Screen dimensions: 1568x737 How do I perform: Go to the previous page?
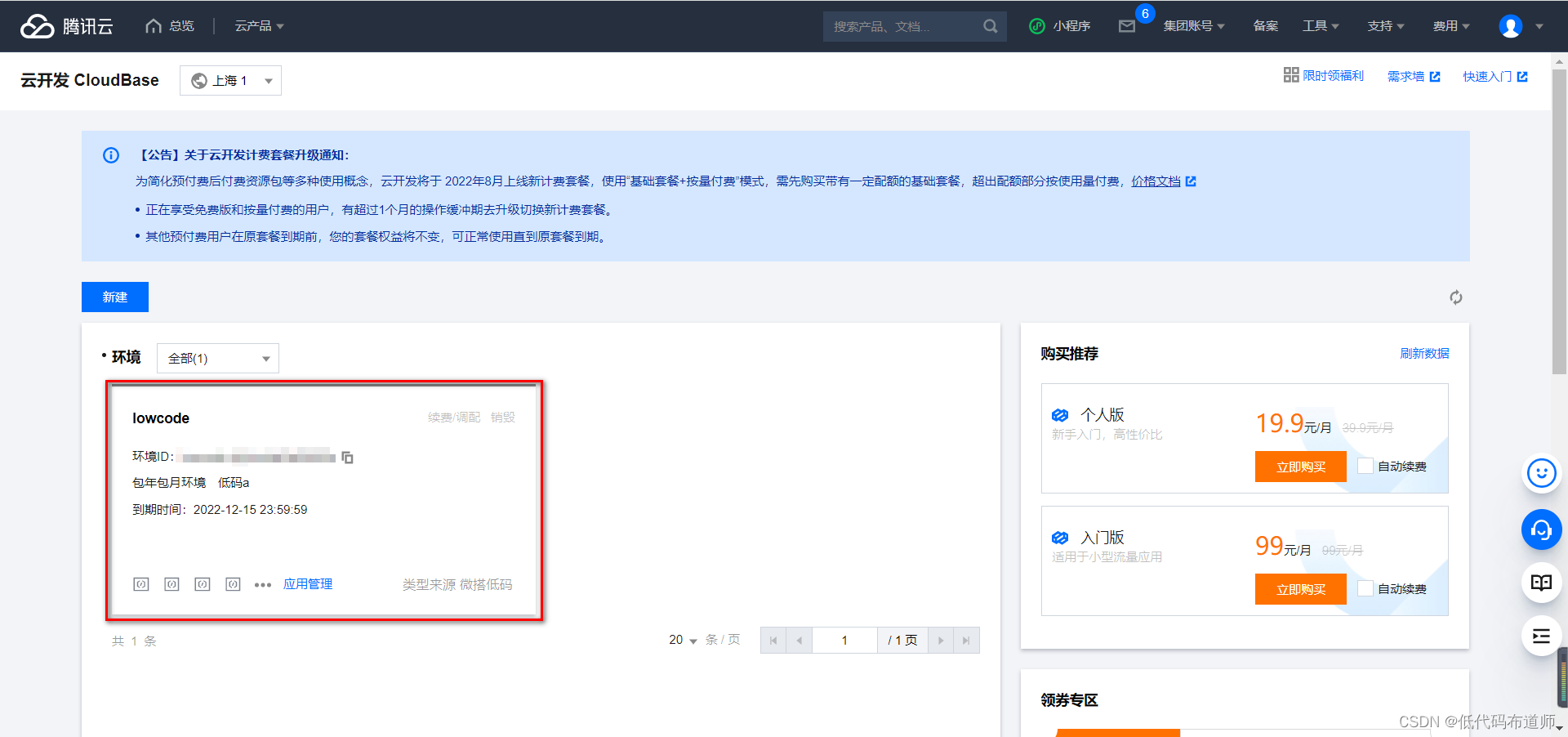click(800, 641)
